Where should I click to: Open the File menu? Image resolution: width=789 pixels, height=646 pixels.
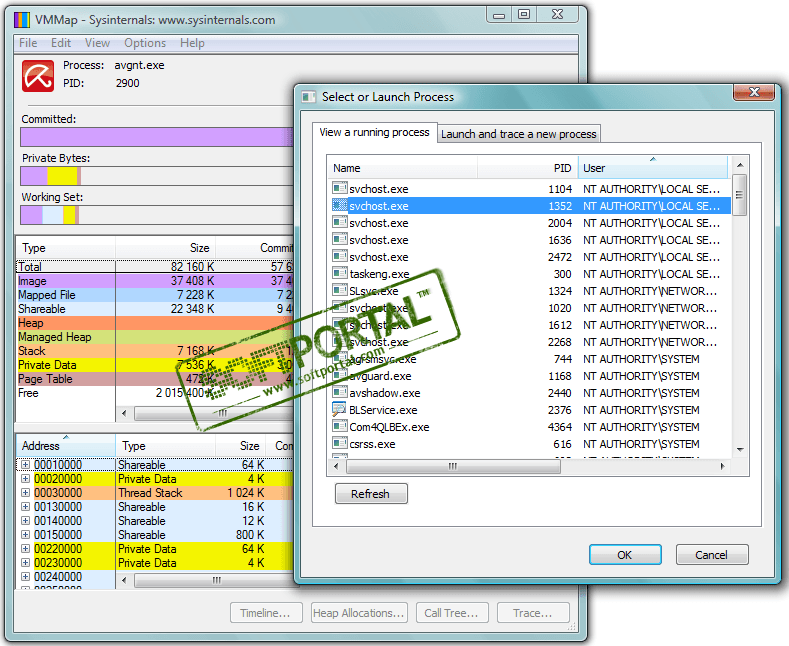tap(28, 43)
